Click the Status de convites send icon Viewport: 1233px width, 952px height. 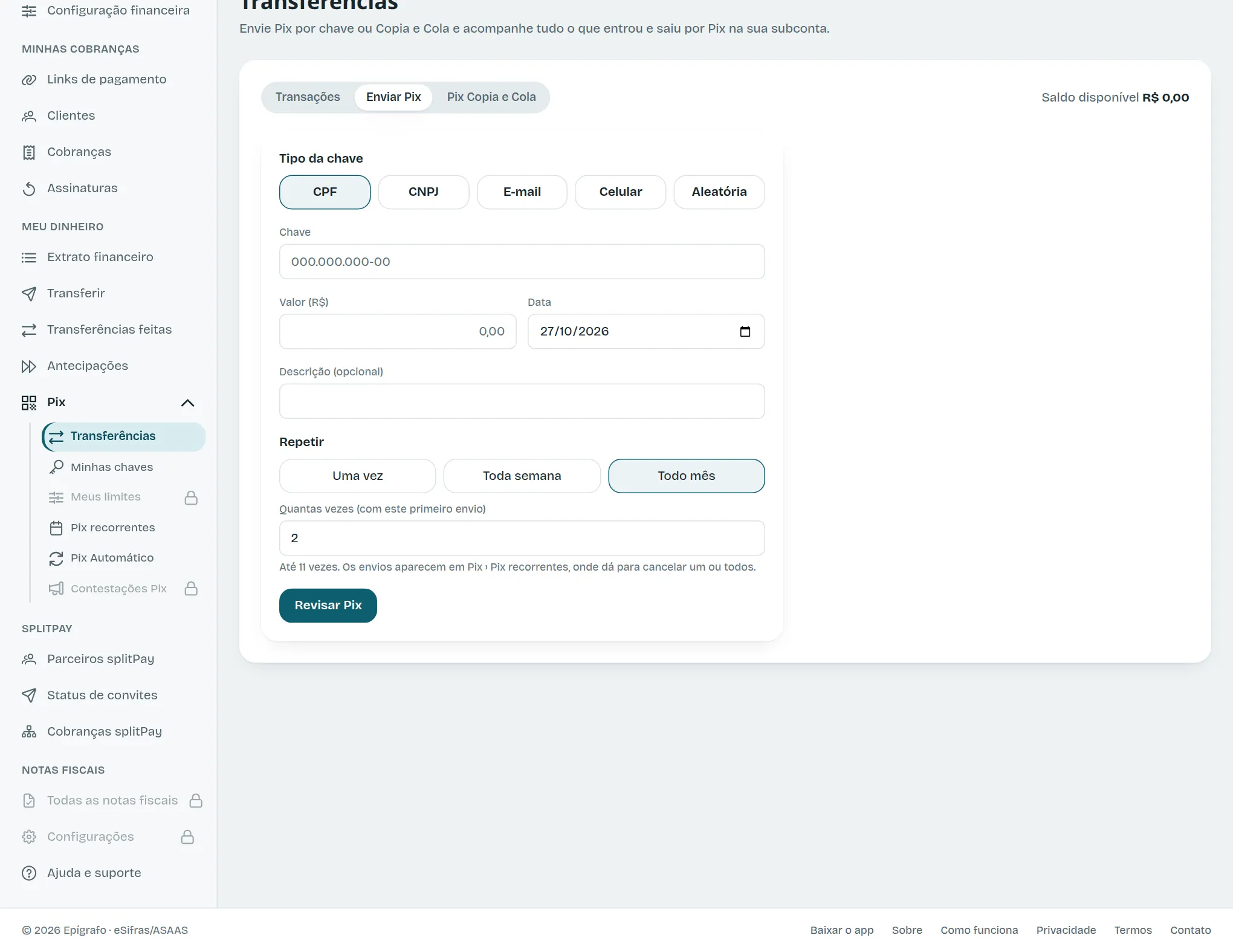[x=29, y=696]
